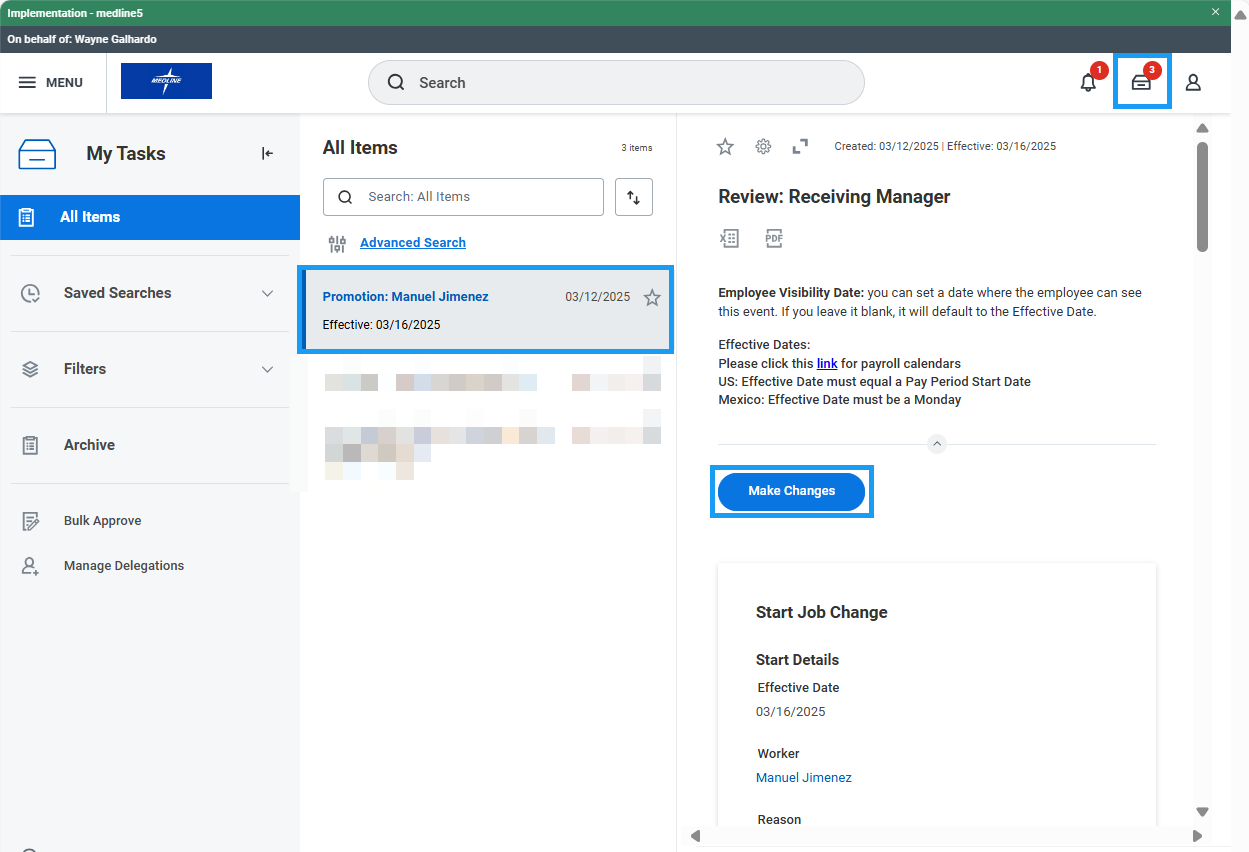Open the notifications bell icon
Image resolution: width=1249 pixels, height=852 pixels.
point(1088,83)
